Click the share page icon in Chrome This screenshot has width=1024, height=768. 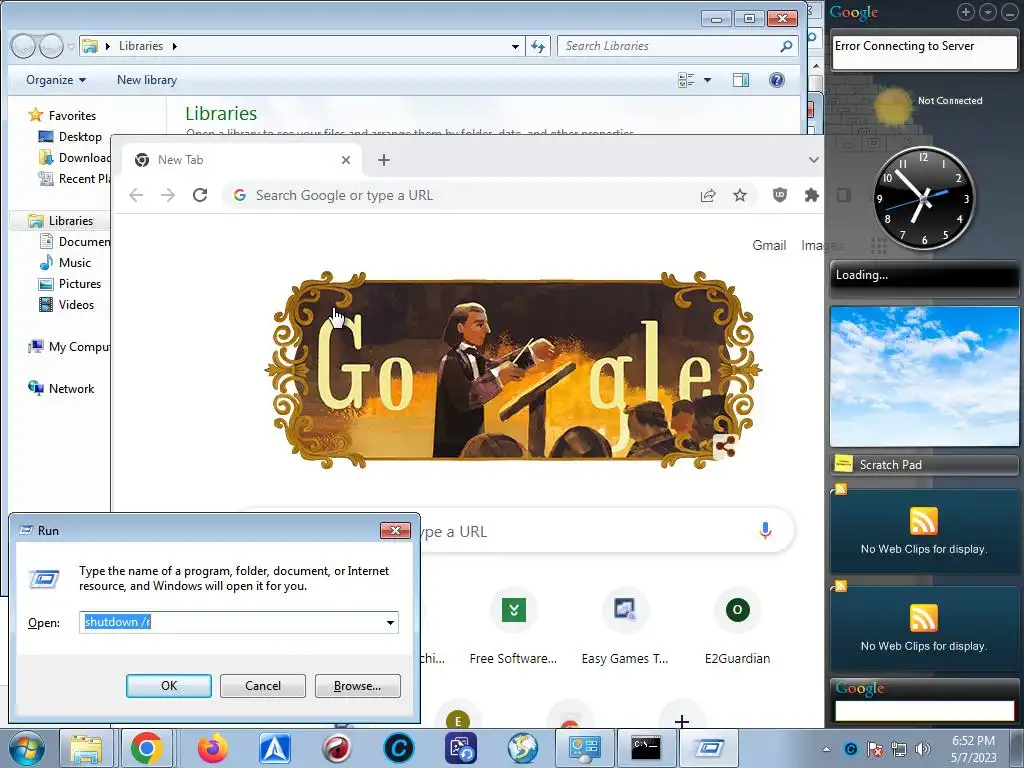708,195
